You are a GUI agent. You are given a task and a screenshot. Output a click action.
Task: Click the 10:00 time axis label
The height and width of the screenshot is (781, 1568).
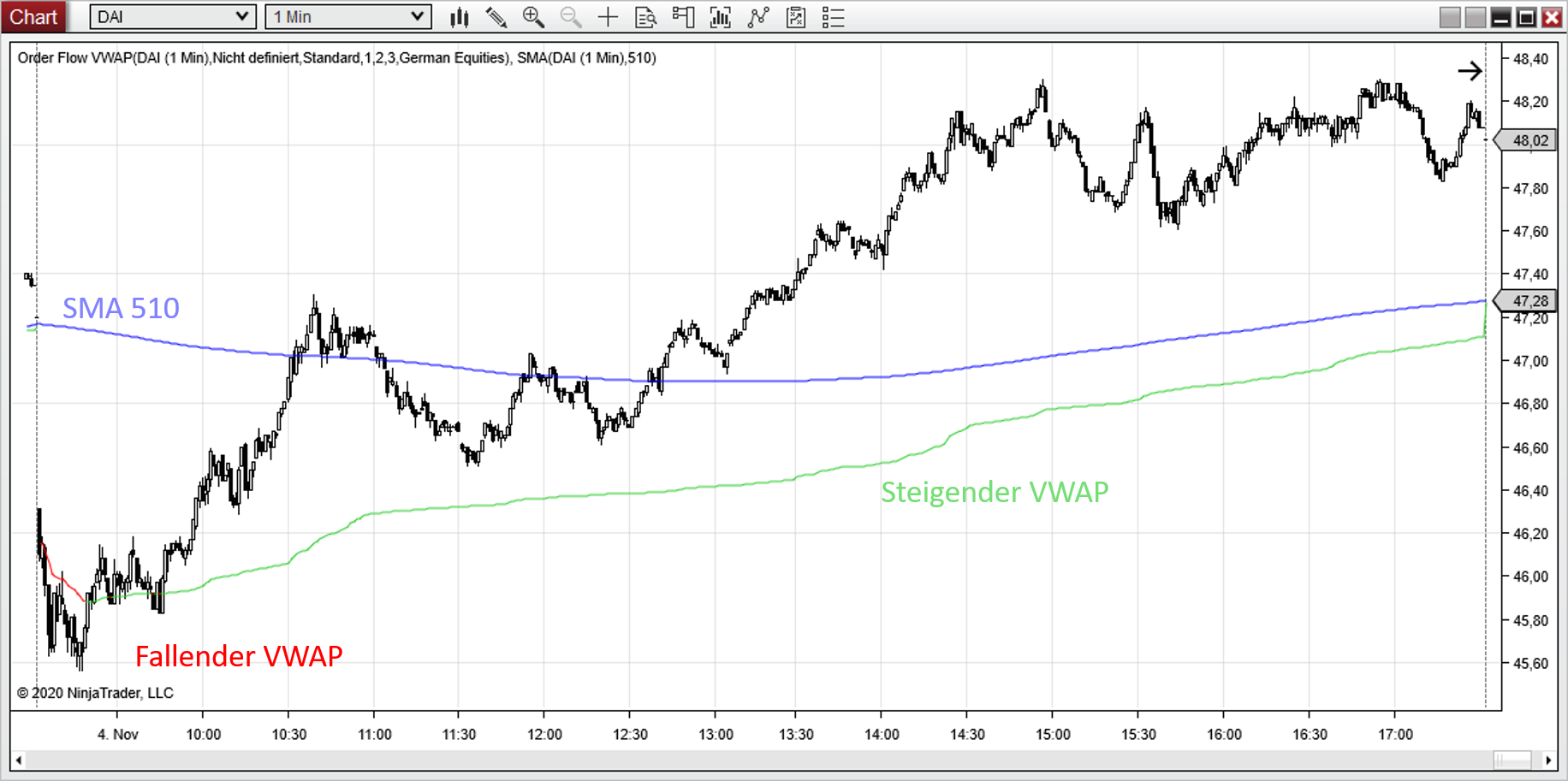[x=204, y=735]
